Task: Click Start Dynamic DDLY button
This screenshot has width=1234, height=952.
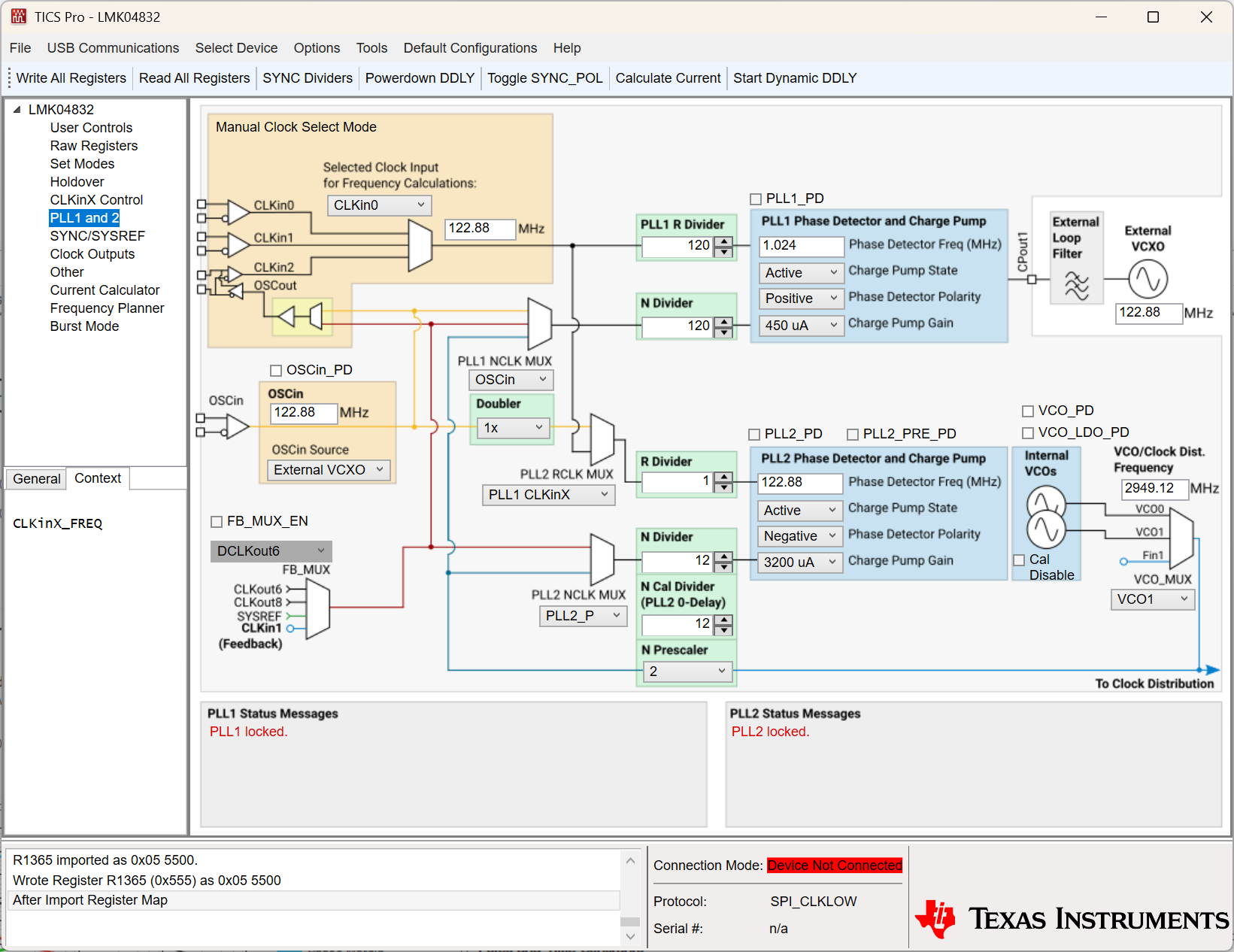Action: 795,78
